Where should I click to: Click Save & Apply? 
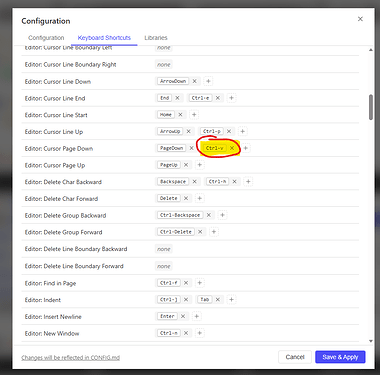pyautogui.click(x=340, y=357)
